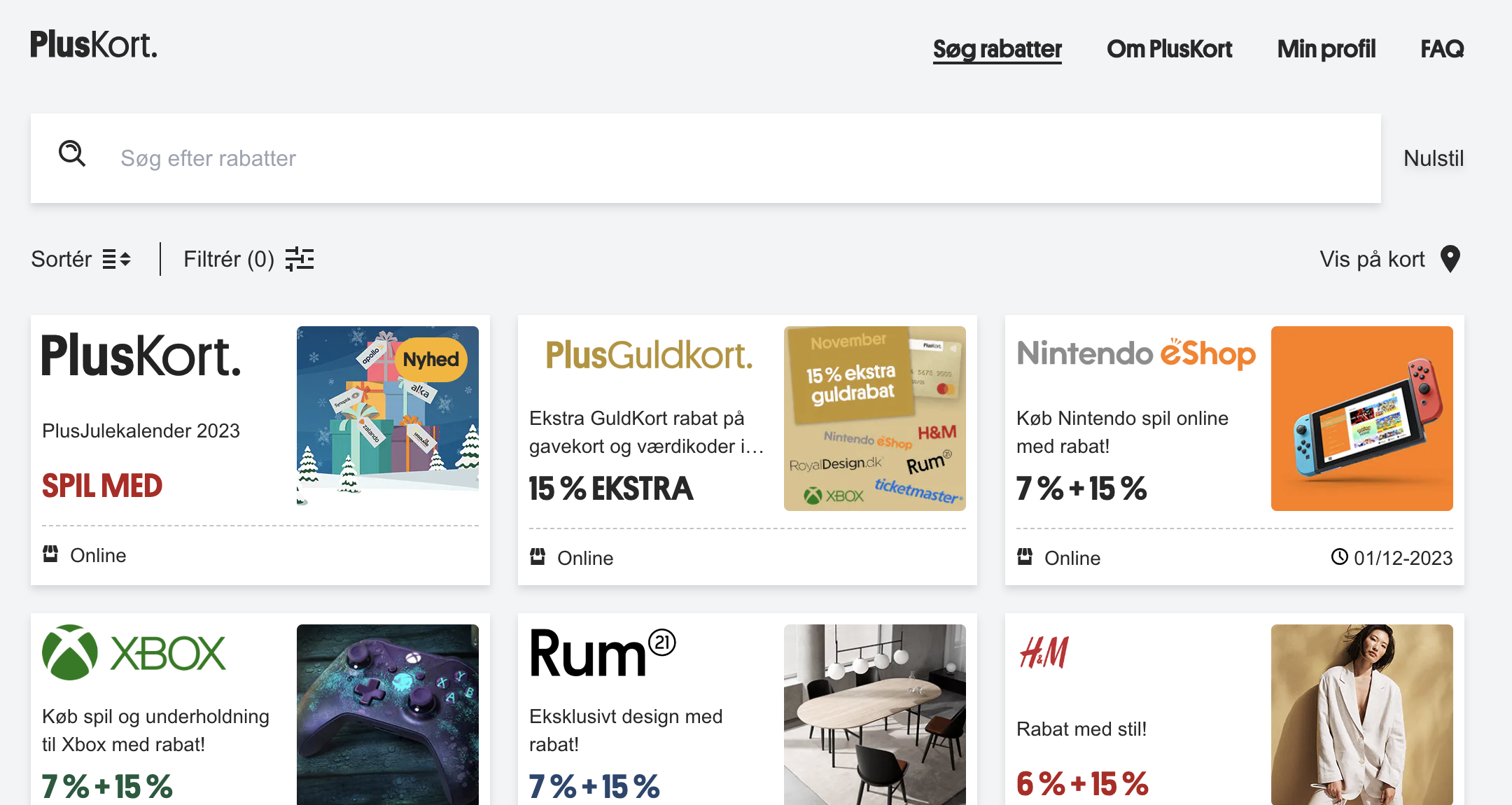Click the magnifying glass search icon
Image resolution: width=1512 pixels, height=805 pixels.
[72, 153]
